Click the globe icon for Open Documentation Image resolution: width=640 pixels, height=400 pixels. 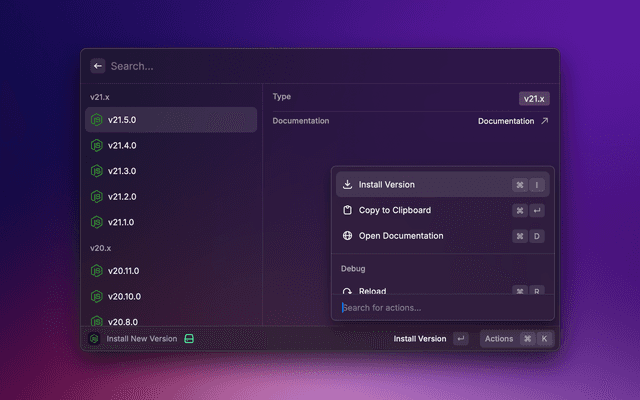pyautogui.click(x=347, y=236)
